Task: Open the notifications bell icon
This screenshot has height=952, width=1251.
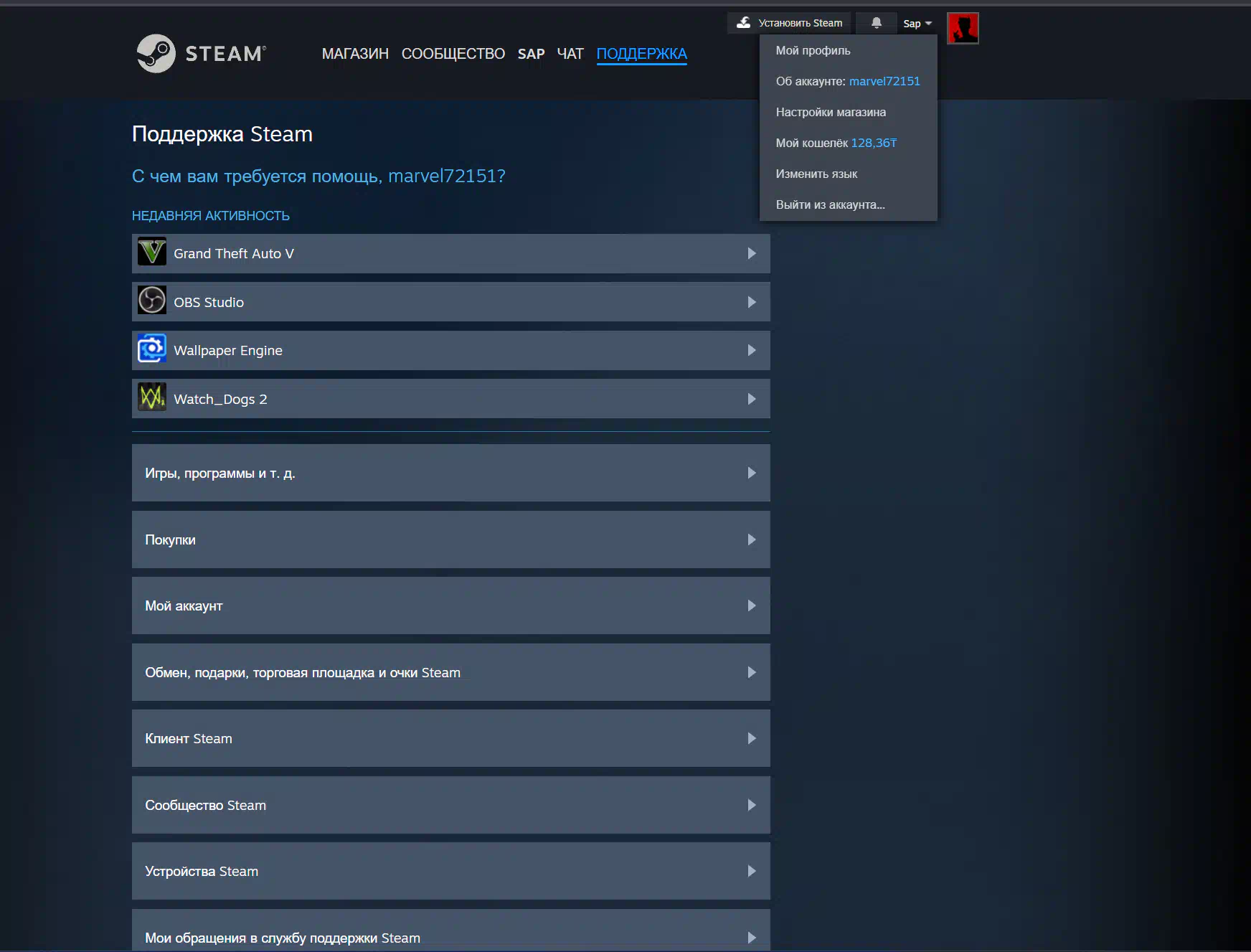Action: pos(876,23)
